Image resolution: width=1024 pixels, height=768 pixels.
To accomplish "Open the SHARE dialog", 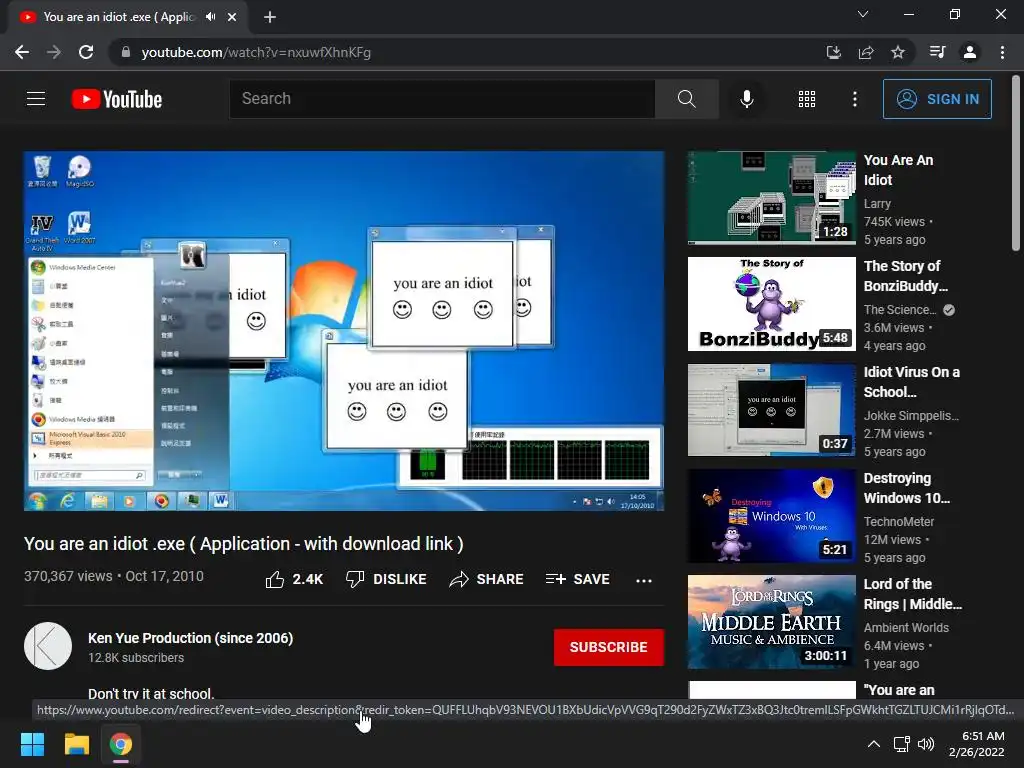I will 487,579.
